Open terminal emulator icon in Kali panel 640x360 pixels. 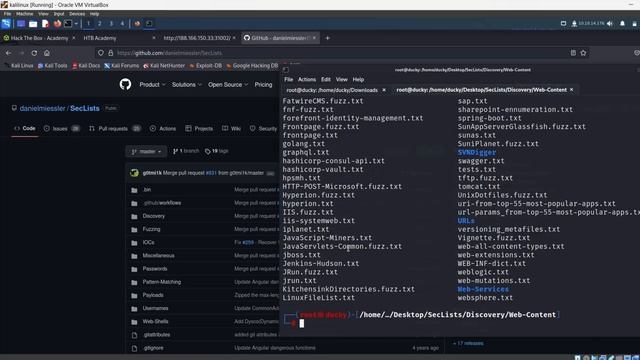pos(68,24)
